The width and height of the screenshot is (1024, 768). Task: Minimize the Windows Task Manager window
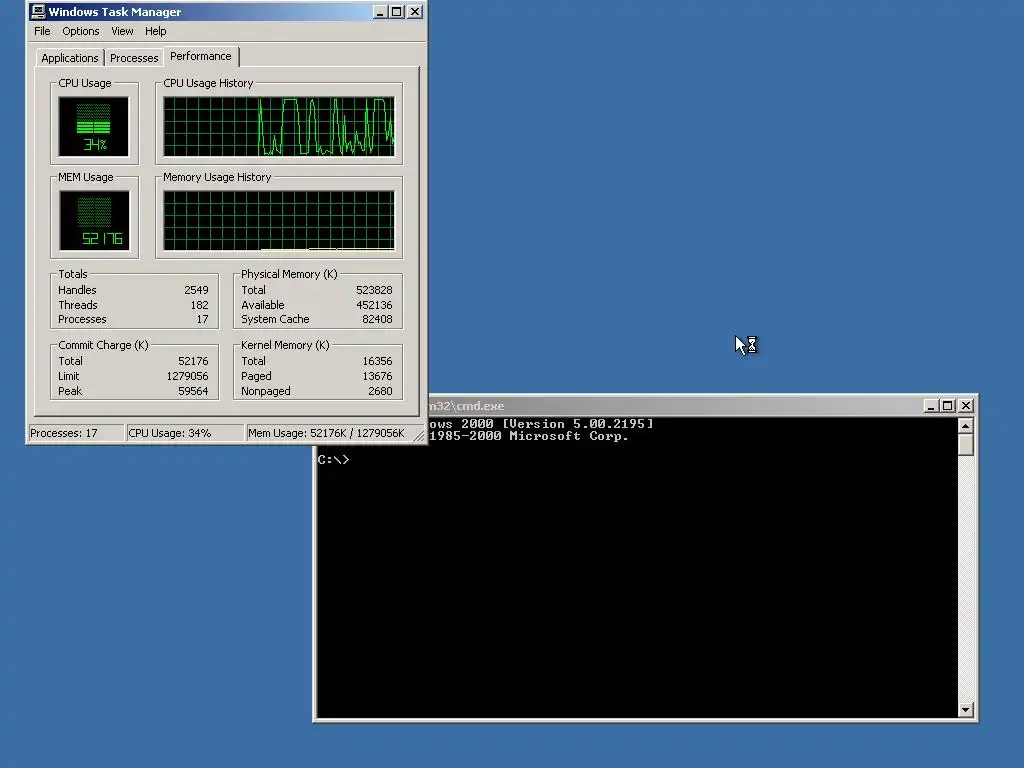pos(380,12)
